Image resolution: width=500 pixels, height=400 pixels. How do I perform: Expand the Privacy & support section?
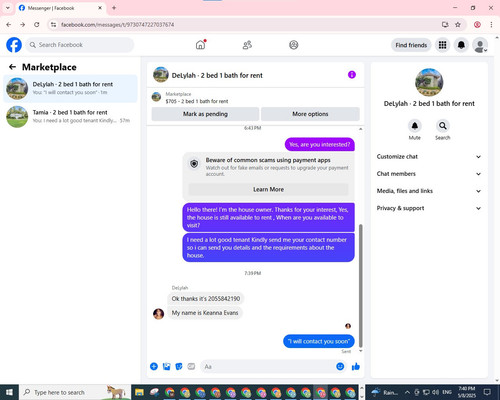coord(429,208)
